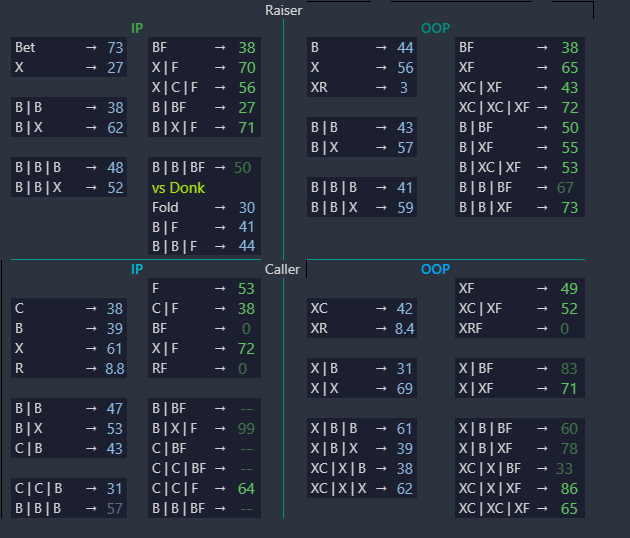Click the B | B → 47 row

tap(69, 408)
